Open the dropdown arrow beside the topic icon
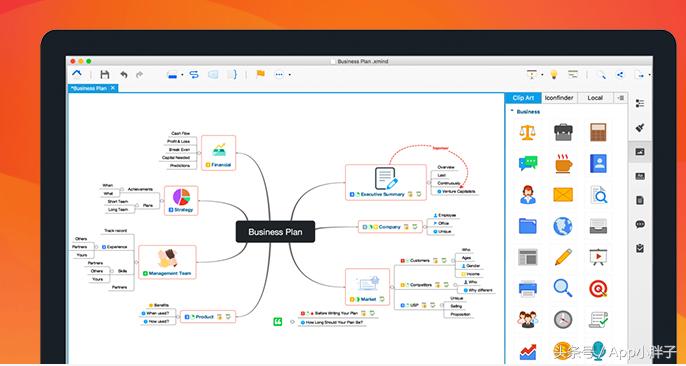 182,75
